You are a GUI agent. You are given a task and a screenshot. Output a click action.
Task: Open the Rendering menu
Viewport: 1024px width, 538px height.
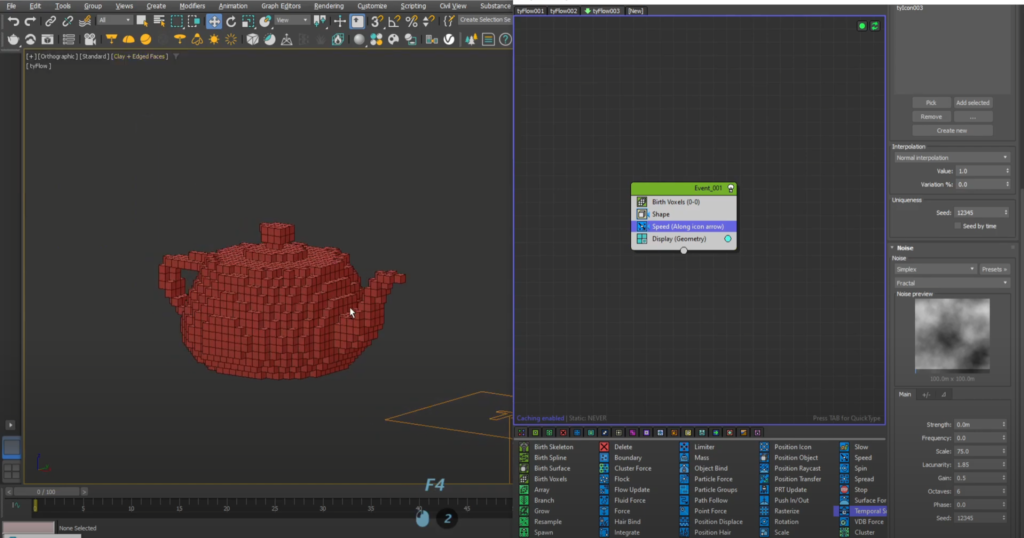[328, 6]
